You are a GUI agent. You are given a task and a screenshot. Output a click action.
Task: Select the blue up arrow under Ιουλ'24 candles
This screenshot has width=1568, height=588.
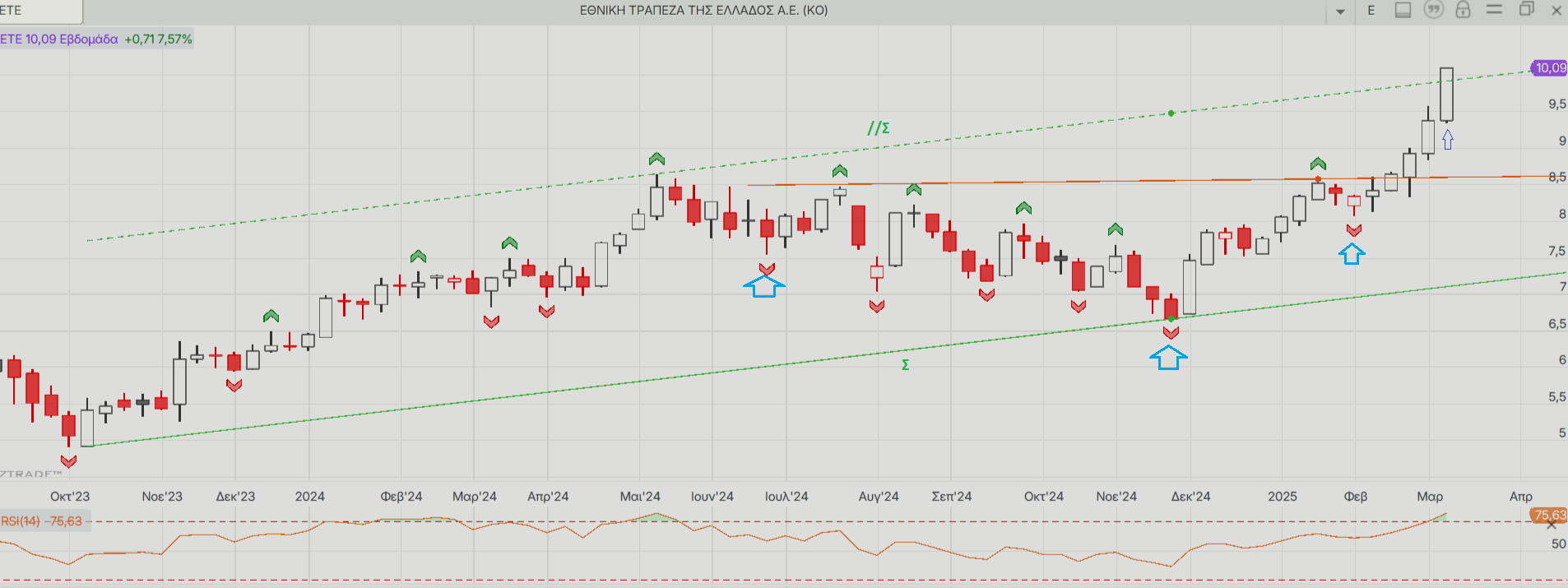764,286
